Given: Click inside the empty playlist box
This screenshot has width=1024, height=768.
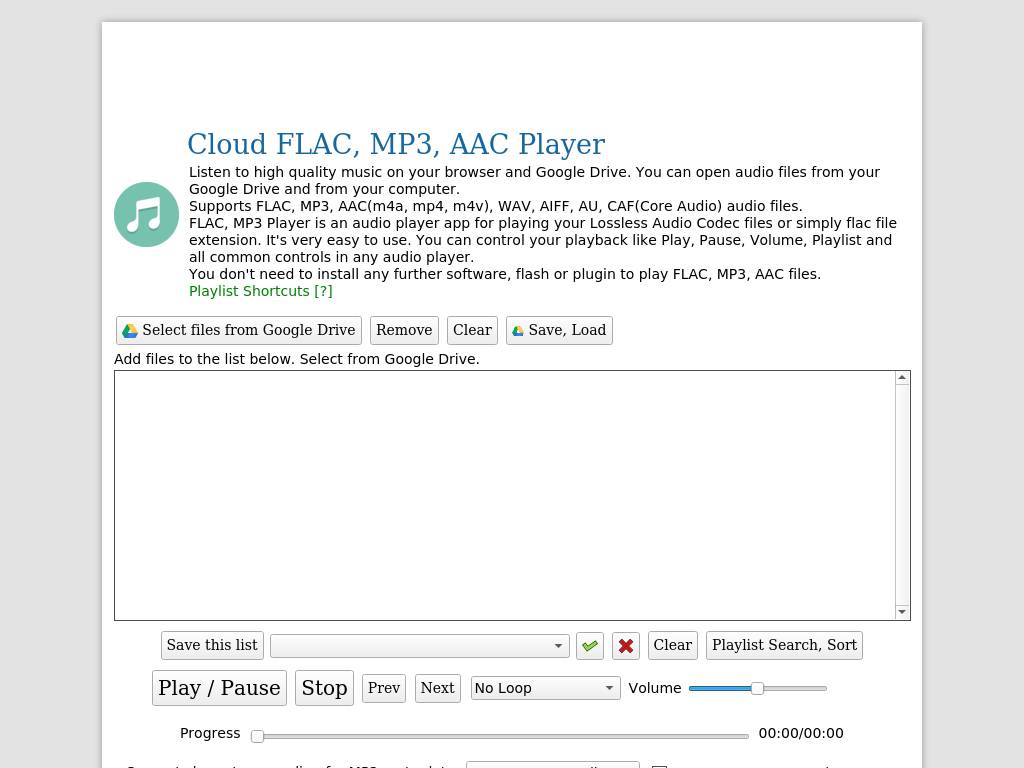Looking at the screenshot, I should tap(505, 495).
